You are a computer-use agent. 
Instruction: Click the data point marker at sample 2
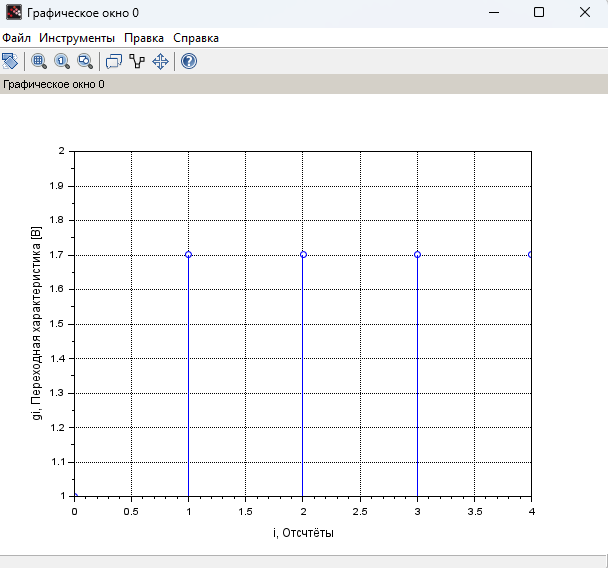303,255
